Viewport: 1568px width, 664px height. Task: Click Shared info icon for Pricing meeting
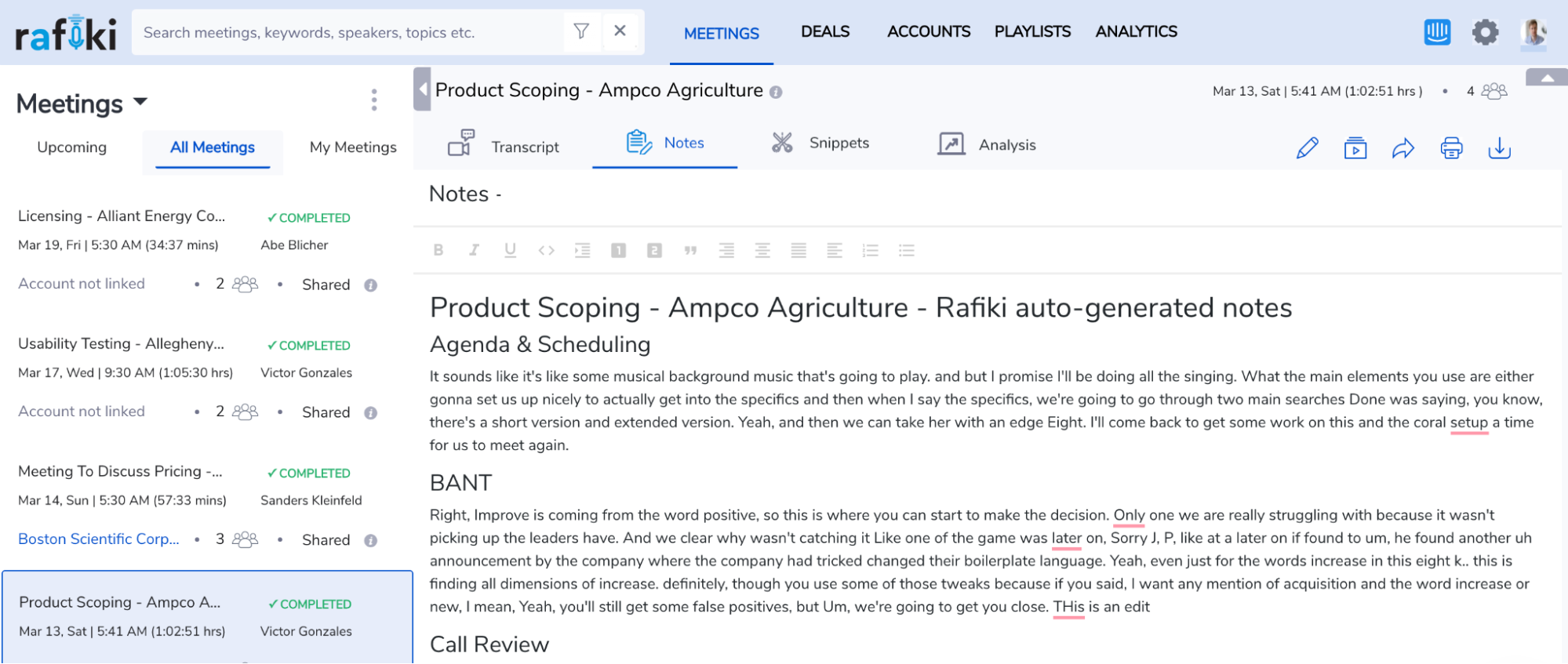(370, 541)
